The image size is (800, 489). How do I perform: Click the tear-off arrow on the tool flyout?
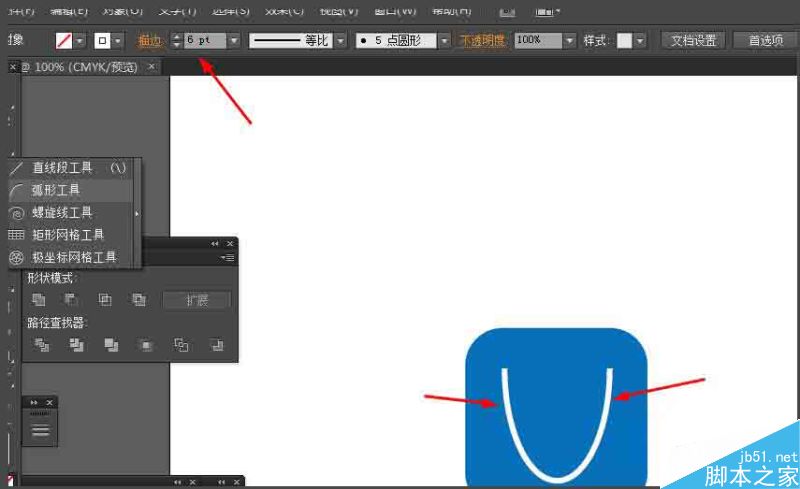[x=137, y=213]
